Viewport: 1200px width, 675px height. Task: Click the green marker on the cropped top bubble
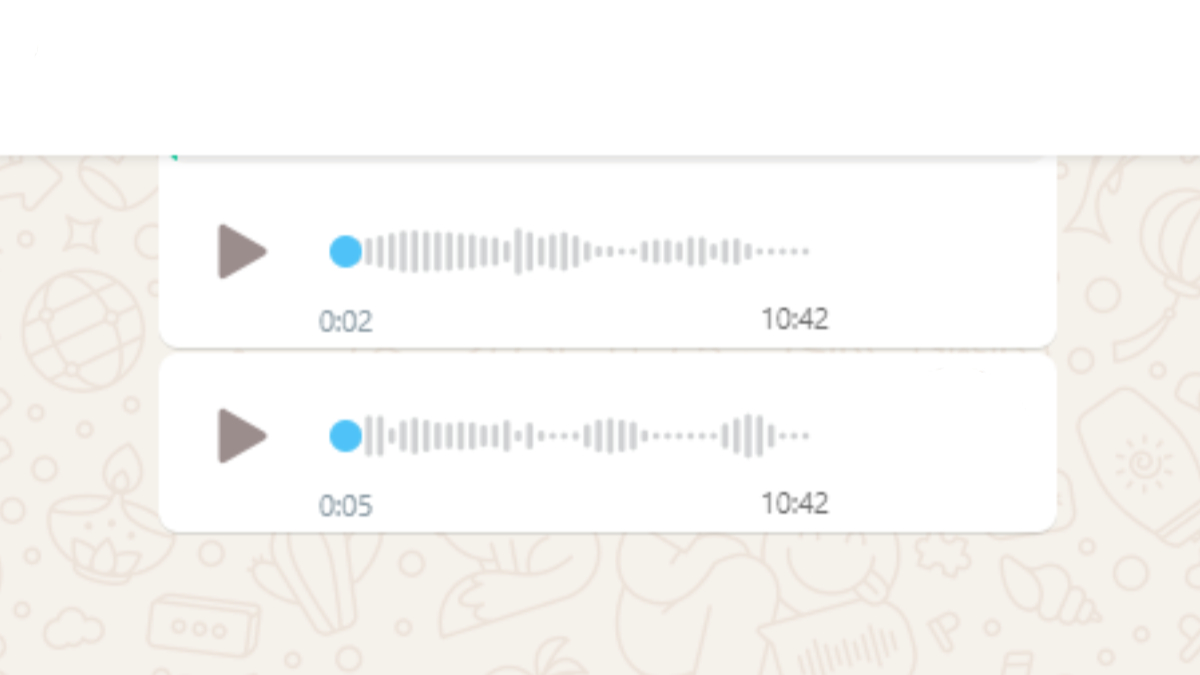pos(175,157)
